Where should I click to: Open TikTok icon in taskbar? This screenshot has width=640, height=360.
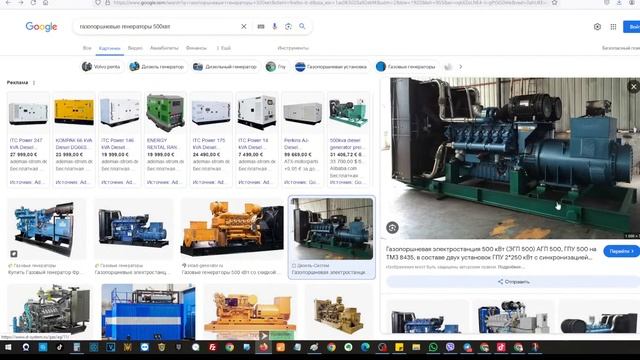point(60,347)
